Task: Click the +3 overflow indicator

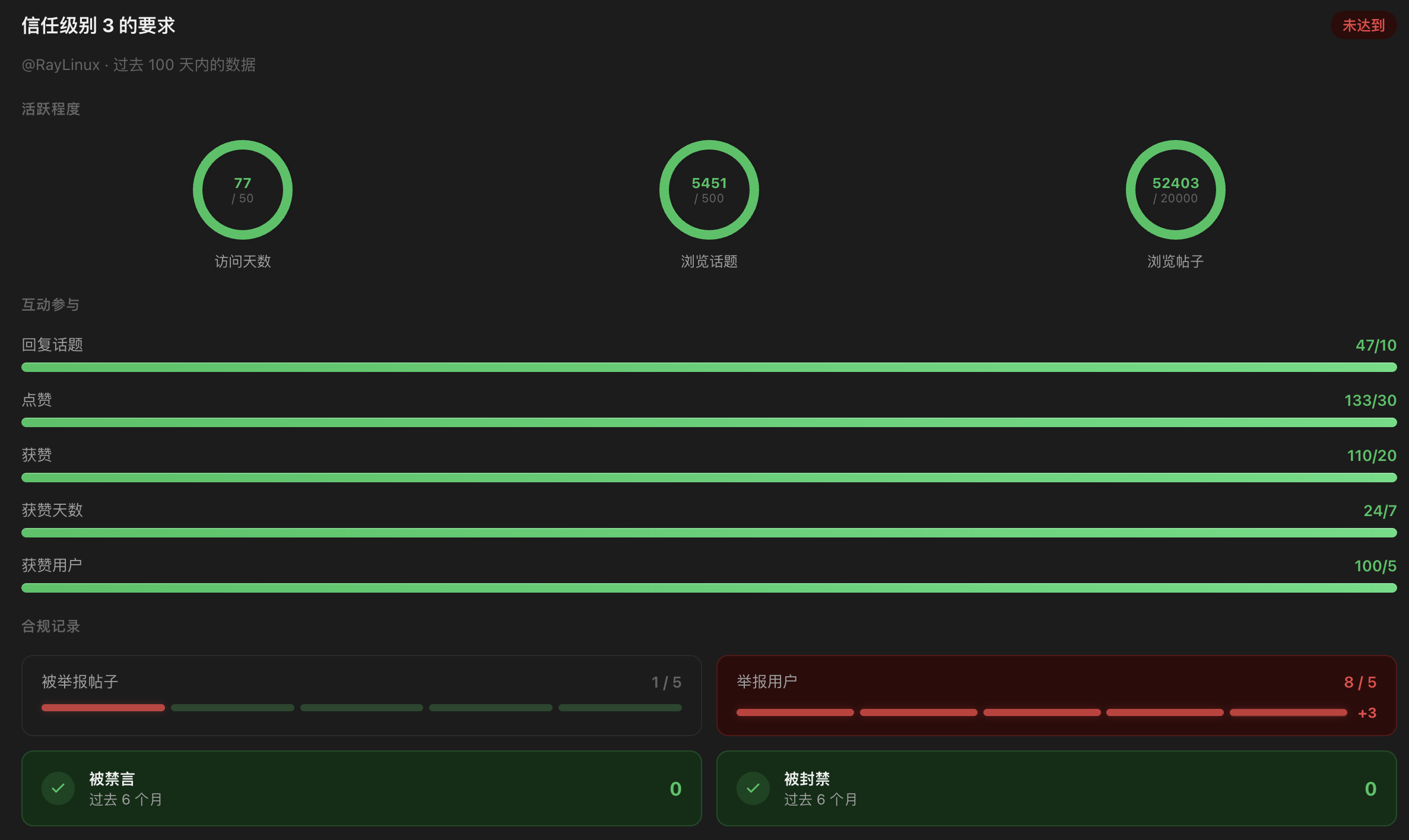Action: 1367,713
